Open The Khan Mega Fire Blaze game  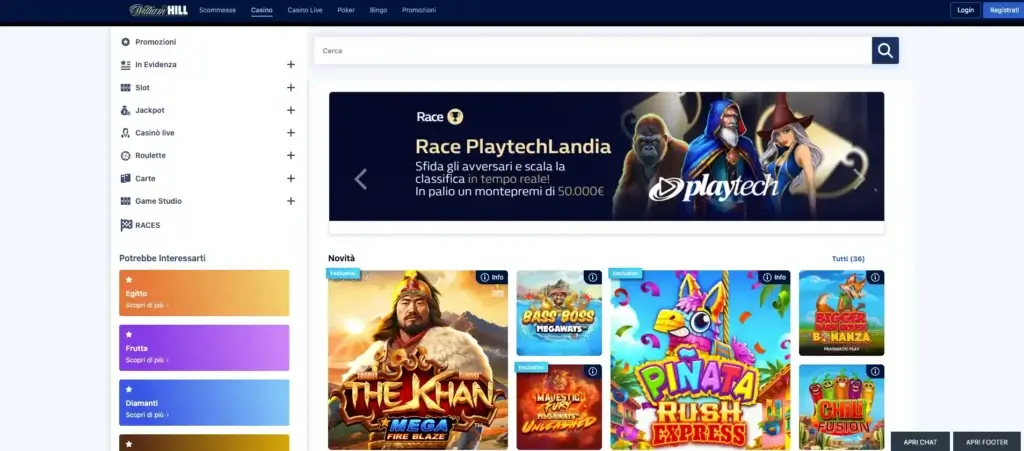coord(418,360)
